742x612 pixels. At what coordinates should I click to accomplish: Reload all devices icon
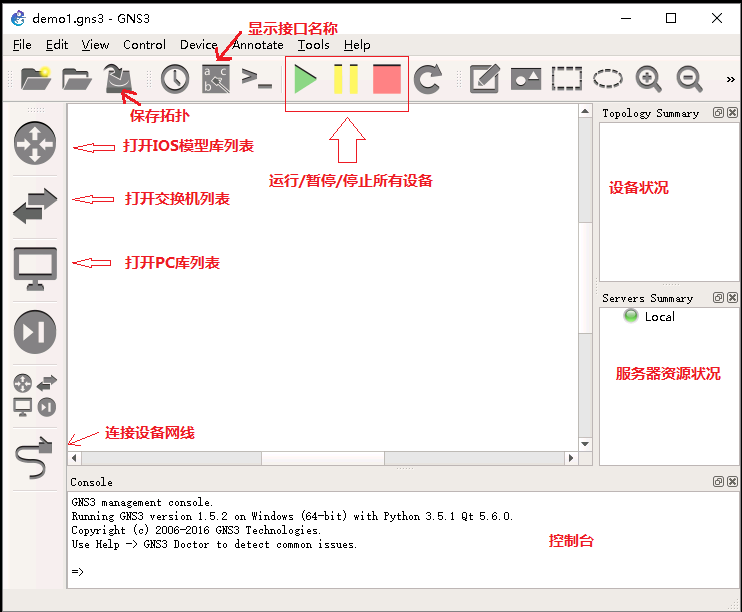(x=428, y=79)
